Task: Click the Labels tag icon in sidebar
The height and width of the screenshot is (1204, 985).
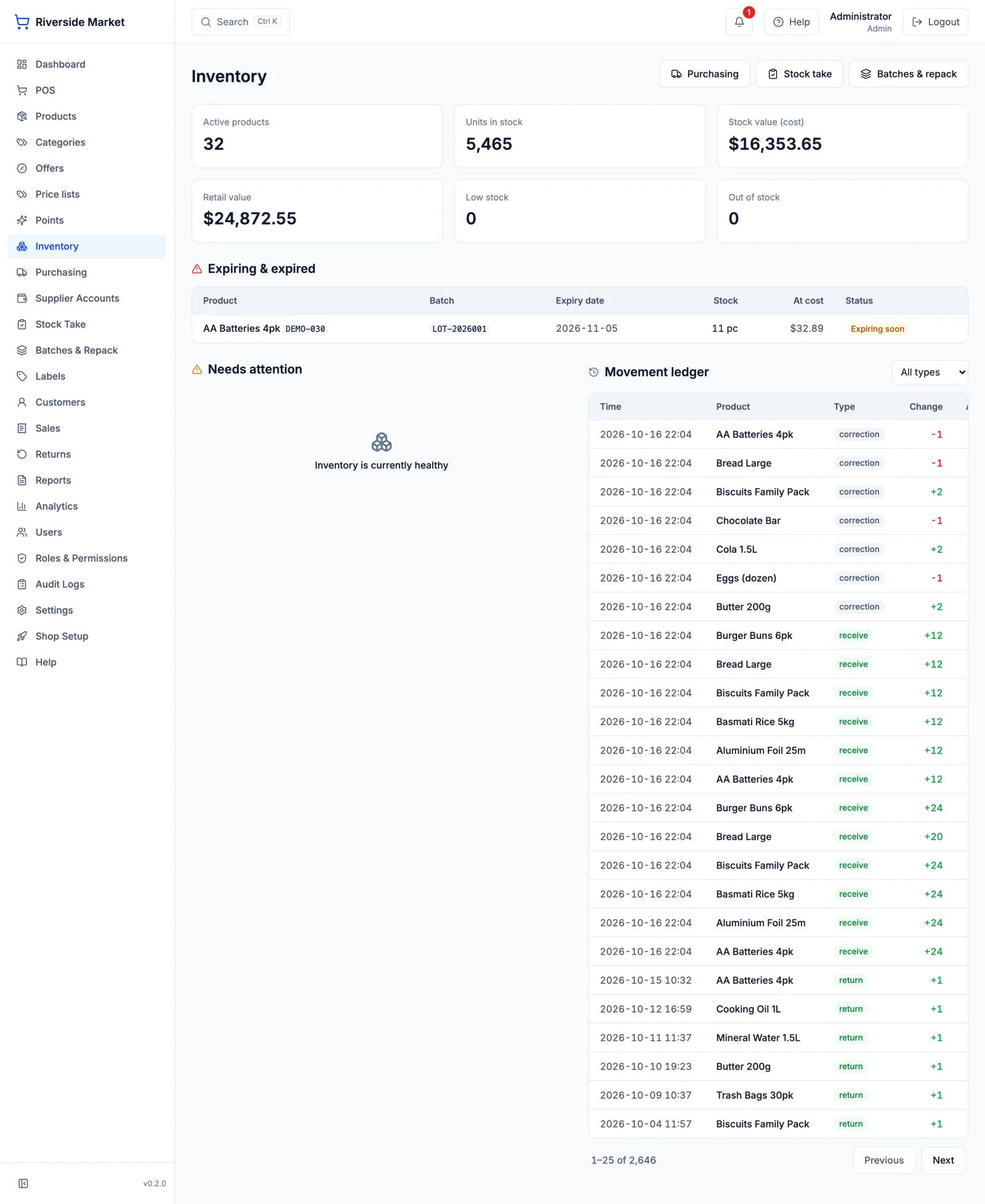Action: click(22, 376)
